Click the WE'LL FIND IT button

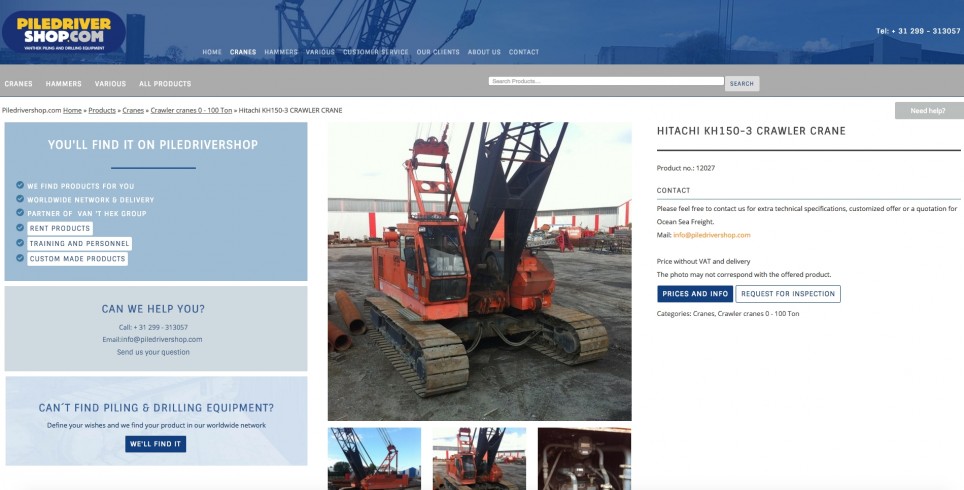pyautogui.click(x=156, y=444)
